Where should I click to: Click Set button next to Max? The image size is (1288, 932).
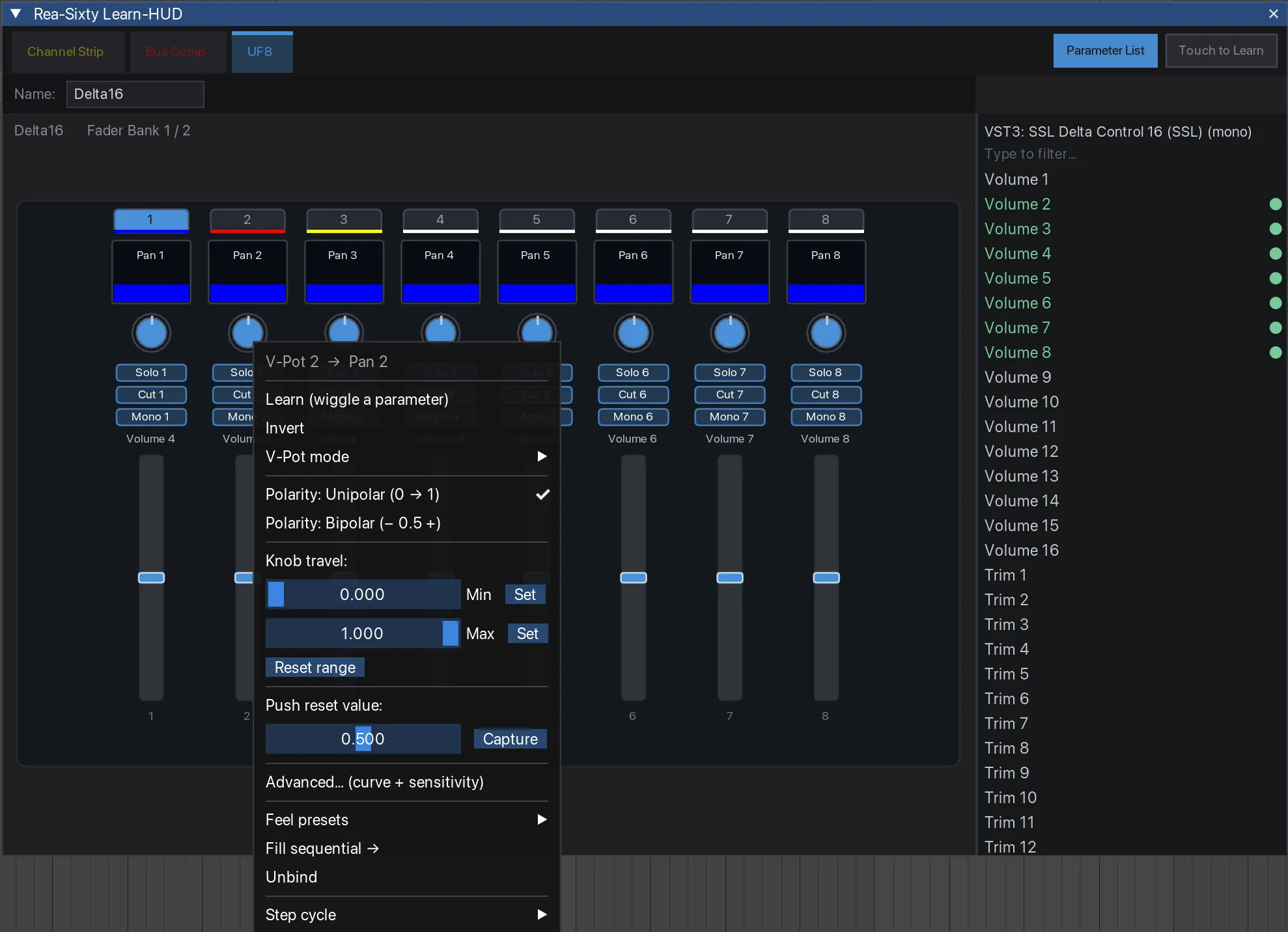pos(527,634)
